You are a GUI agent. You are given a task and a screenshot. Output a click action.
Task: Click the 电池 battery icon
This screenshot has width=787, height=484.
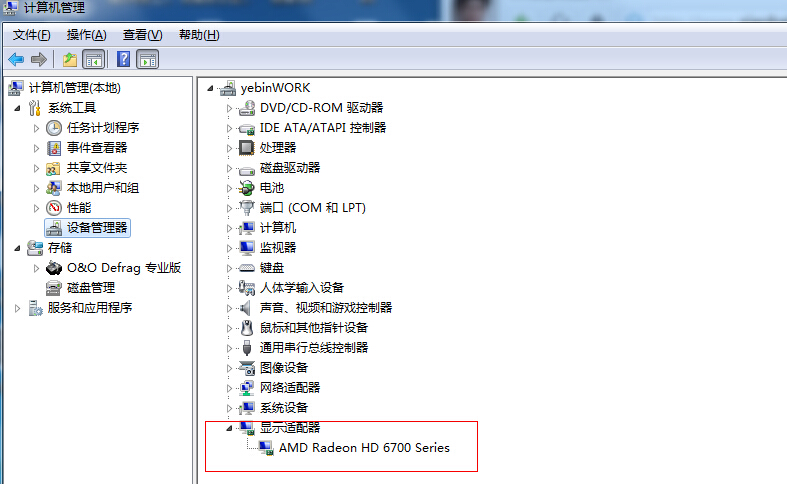pyautogui.click(x=247, y=188)
